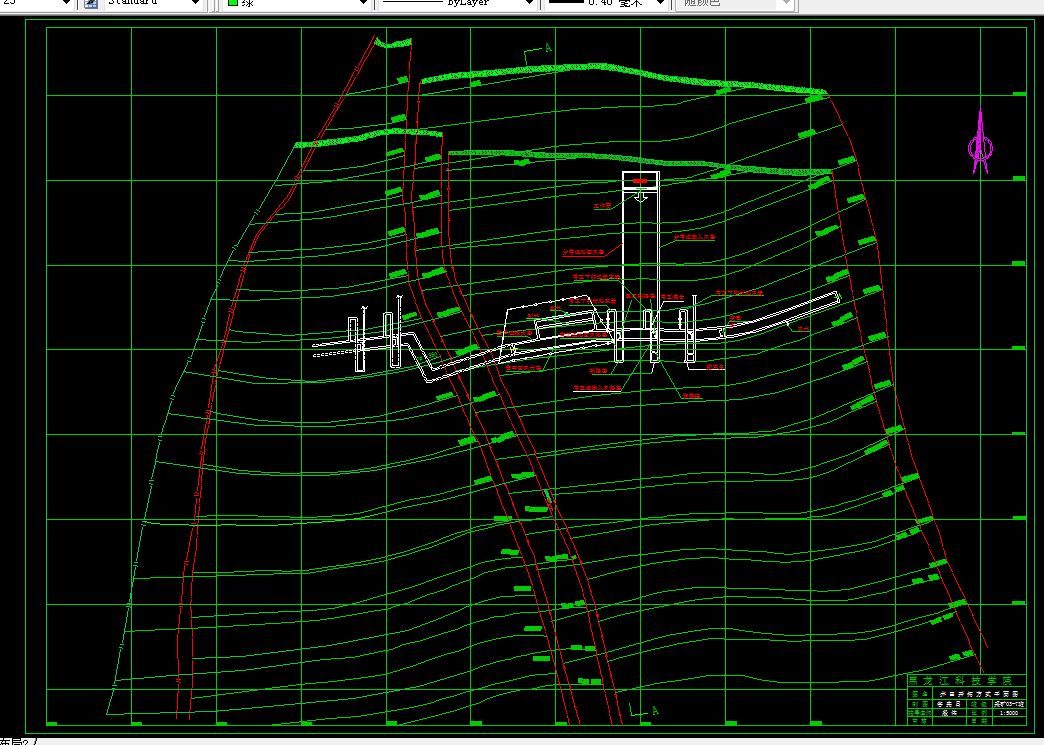Select the section marker A at top

[x=547, y=48]
